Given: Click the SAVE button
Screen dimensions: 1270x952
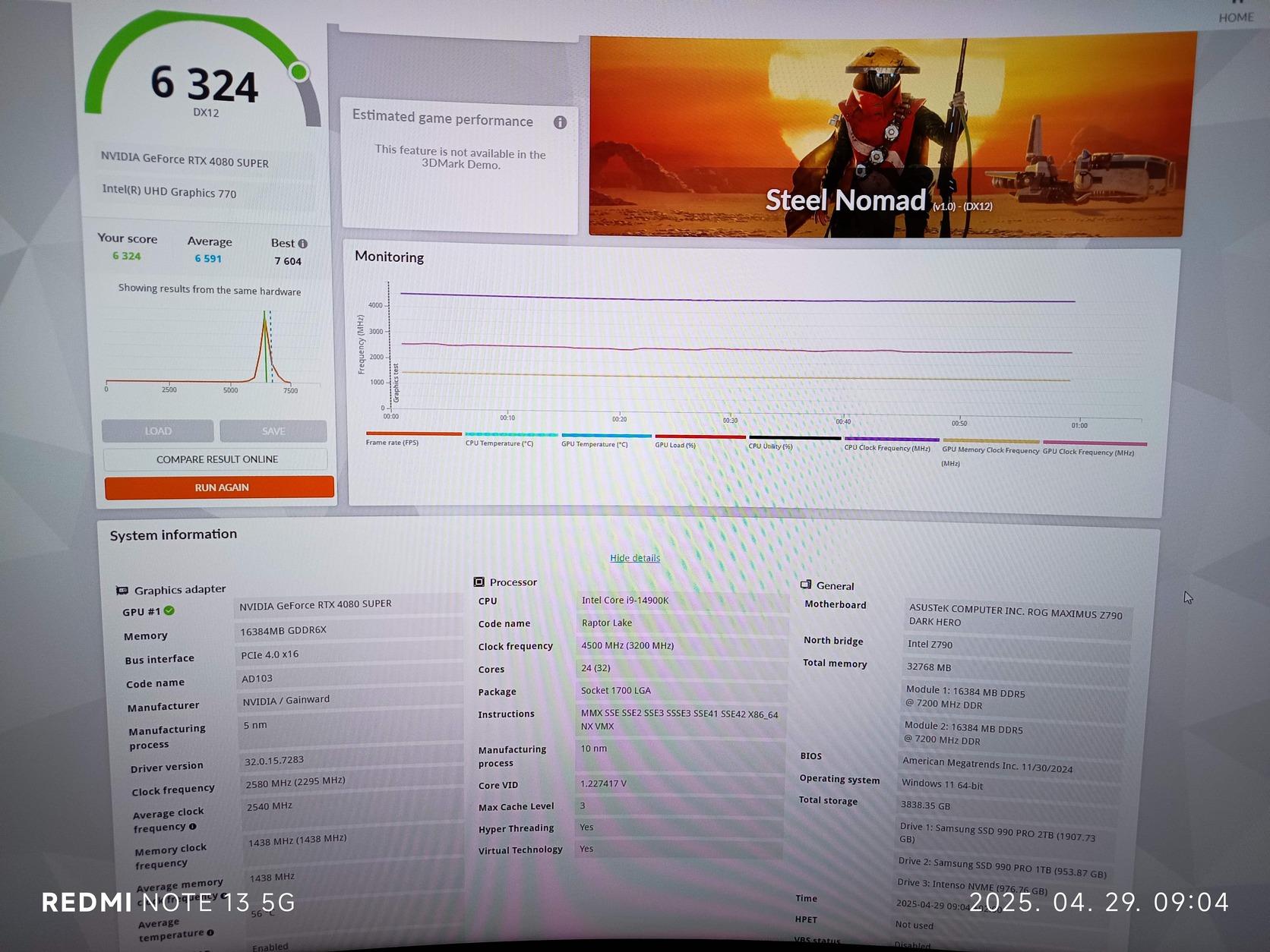Looking at the screenshot, I should point(273,431).
